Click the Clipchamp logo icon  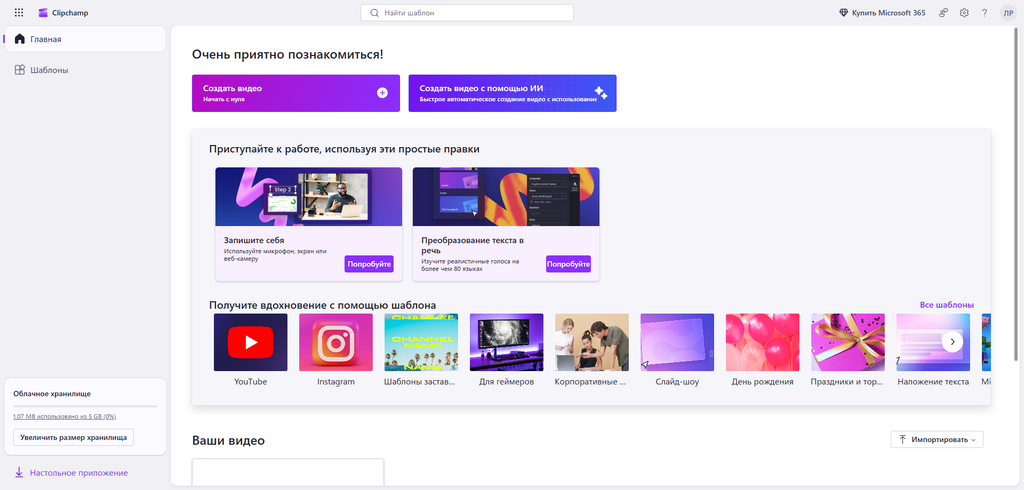click(x=43, y=12)
